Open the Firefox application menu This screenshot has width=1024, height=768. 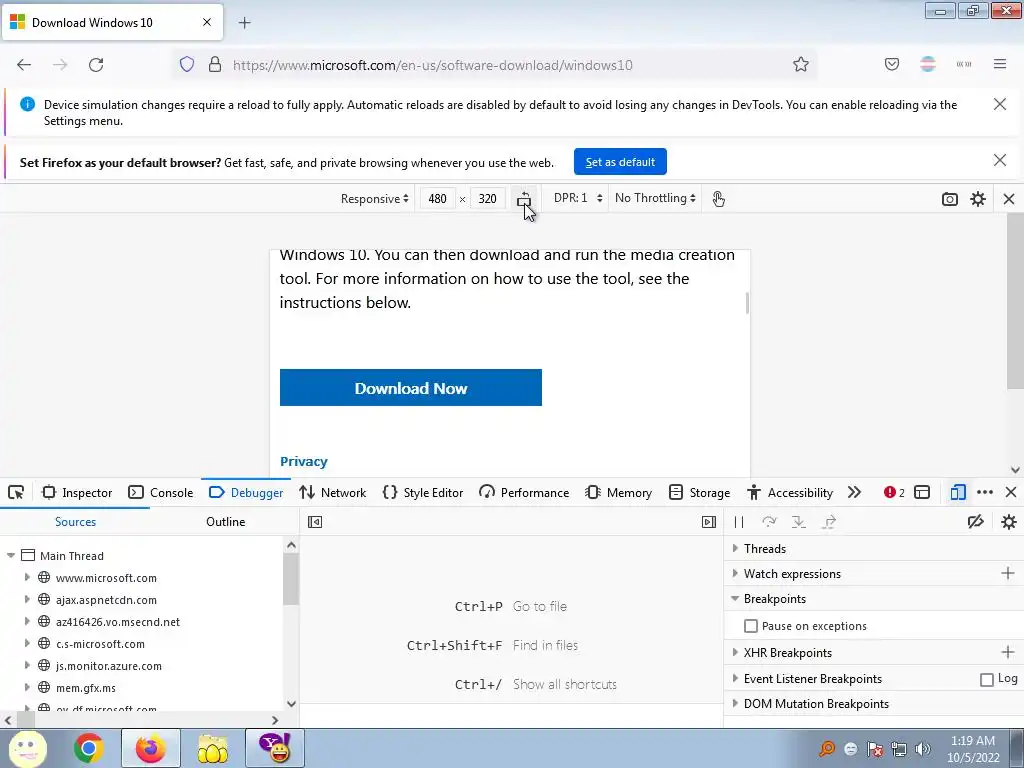click(999, 65)
